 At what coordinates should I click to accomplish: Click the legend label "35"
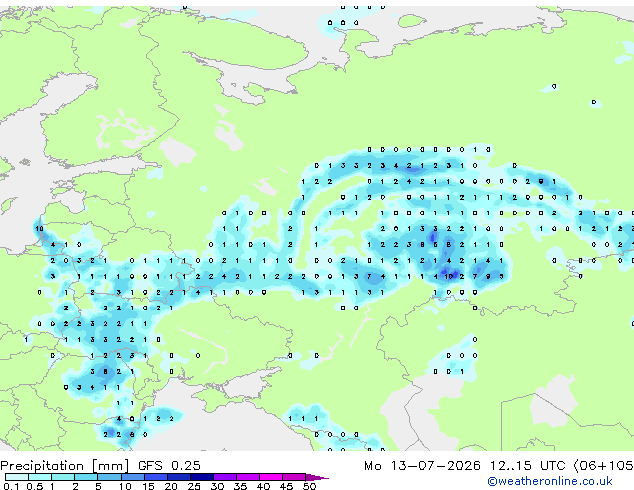pyautogui.click(x=240, y=486)
